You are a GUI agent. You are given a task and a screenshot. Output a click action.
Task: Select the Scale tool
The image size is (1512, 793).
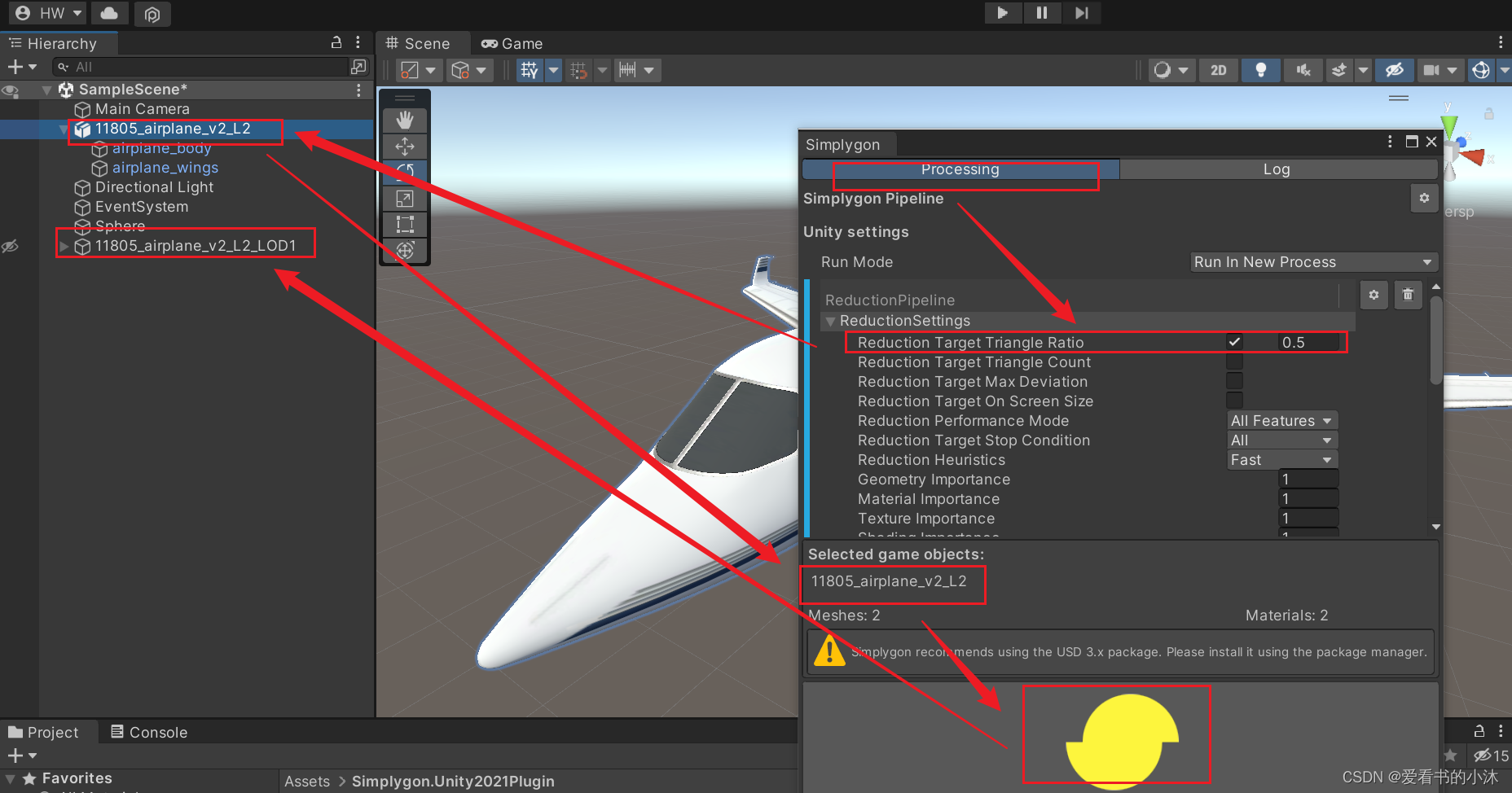[x=405, y=199]
